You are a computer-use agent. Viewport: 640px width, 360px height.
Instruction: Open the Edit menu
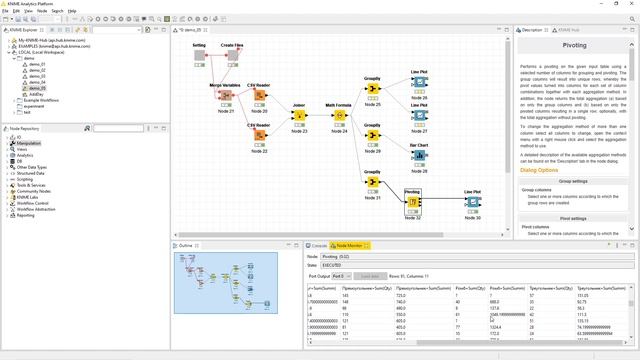pos(16,11)
